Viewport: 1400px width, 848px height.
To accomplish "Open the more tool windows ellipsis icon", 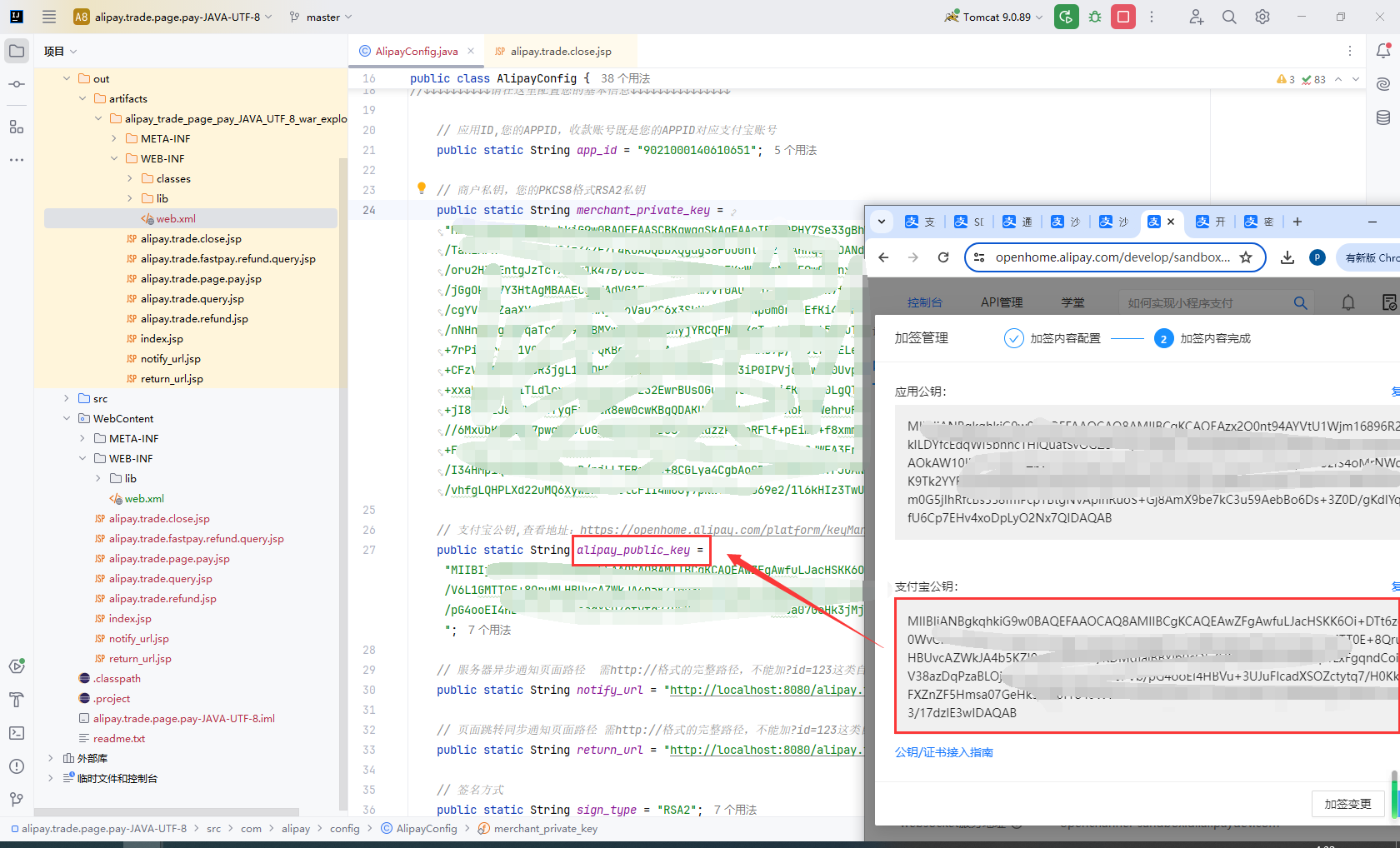I will (x=17, y=159).
